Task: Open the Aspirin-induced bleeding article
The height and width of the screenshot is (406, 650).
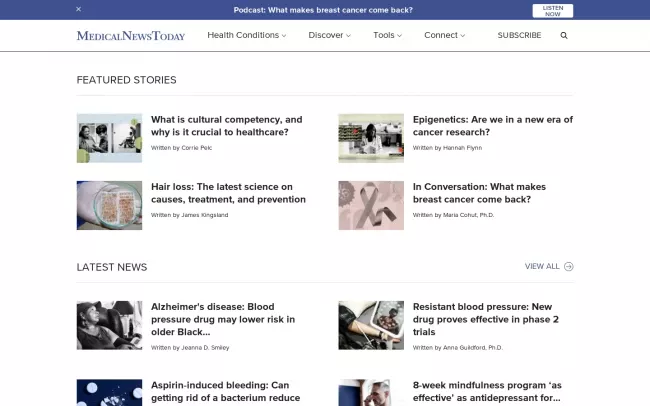Action: point(226,392)
